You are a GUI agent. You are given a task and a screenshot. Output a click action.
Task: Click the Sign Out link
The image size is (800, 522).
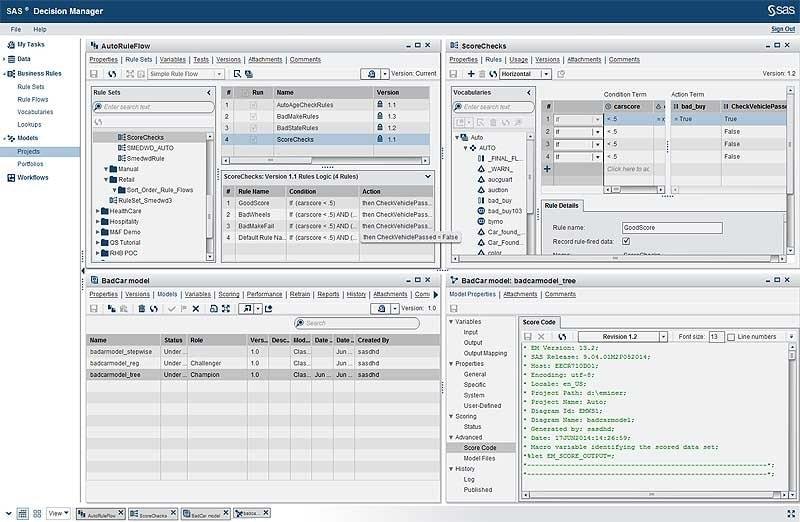(783, 29)
